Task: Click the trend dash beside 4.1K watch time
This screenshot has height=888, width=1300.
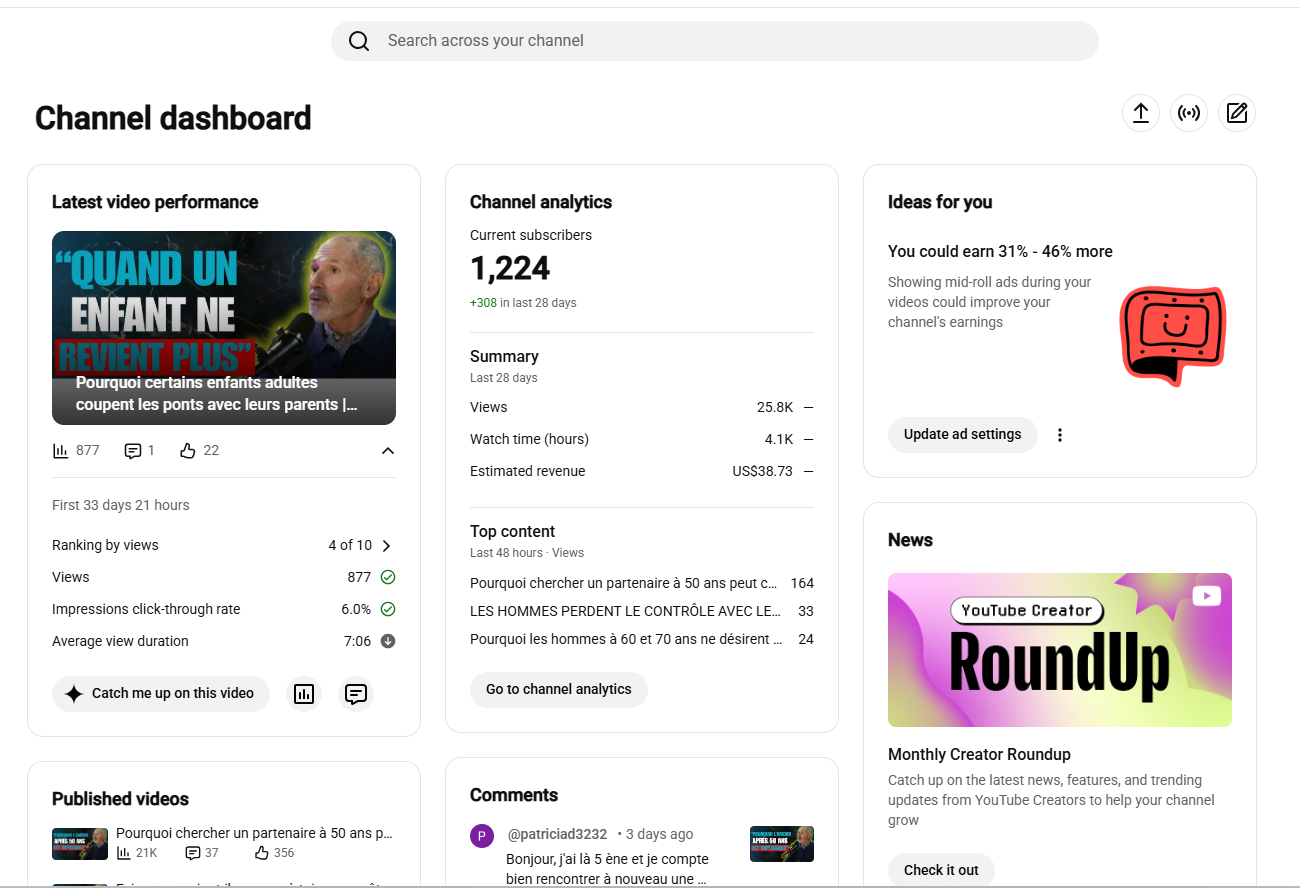Action: [808, 439]
